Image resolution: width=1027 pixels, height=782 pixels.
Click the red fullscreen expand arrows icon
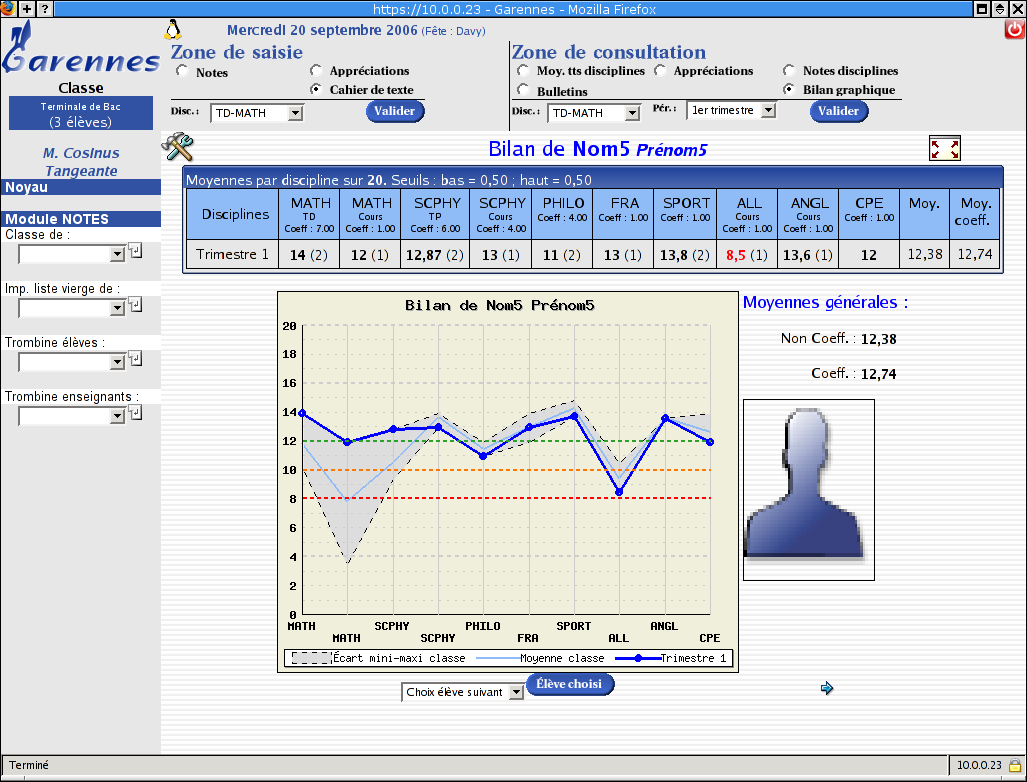(944, 149)
